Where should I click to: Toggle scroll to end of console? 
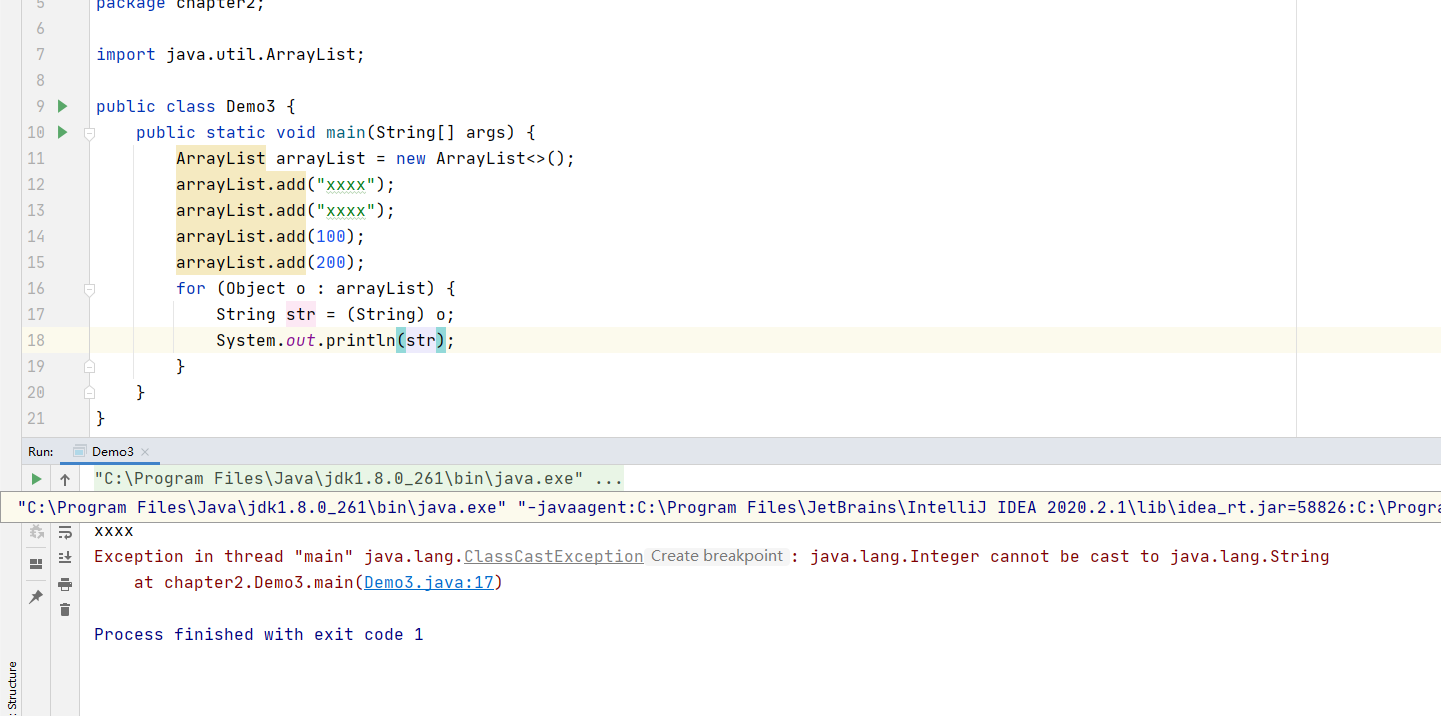65,557
